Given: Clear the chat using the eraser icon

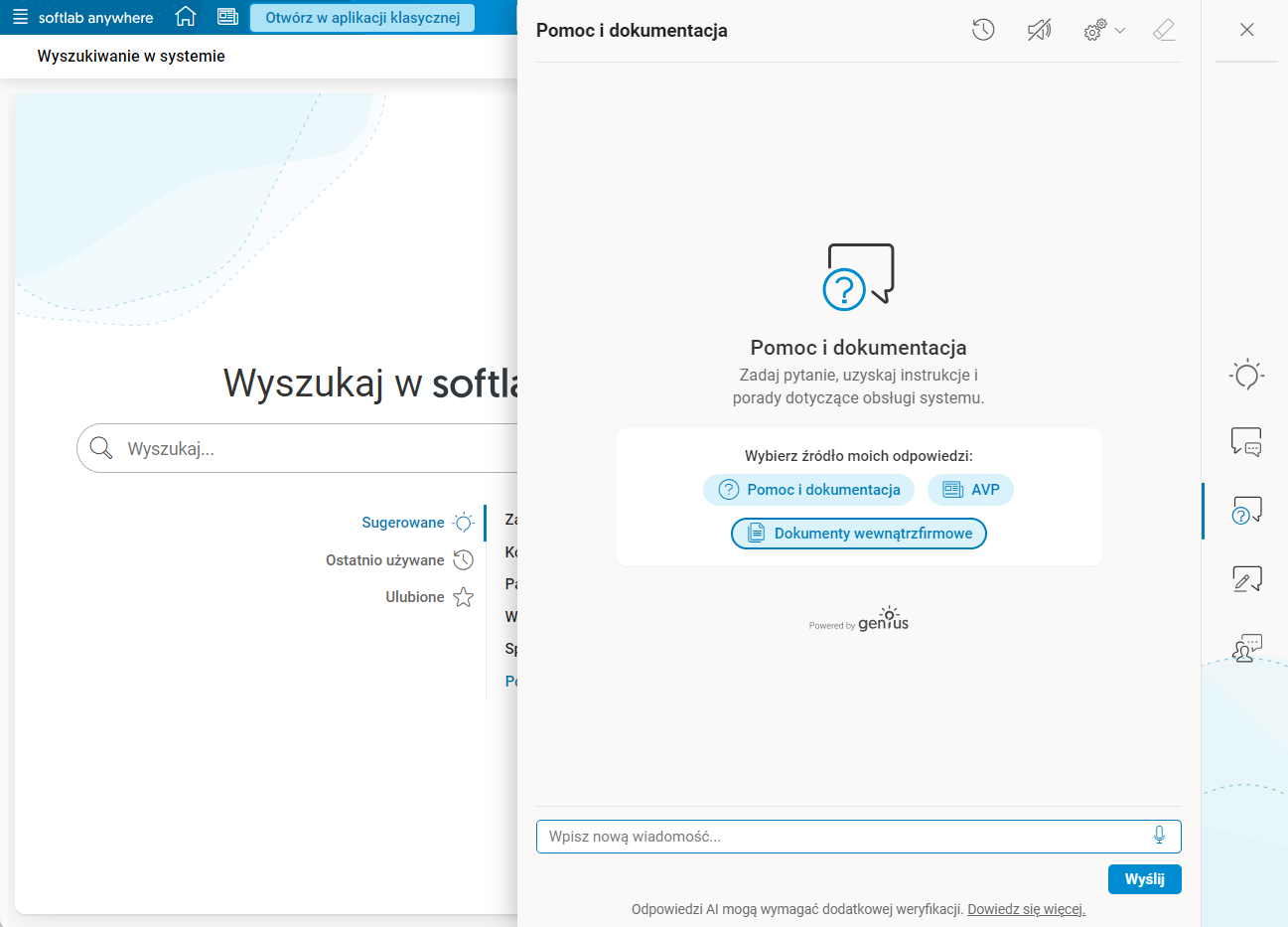Looking at the screenshot, I should [x=1163, y=30].
